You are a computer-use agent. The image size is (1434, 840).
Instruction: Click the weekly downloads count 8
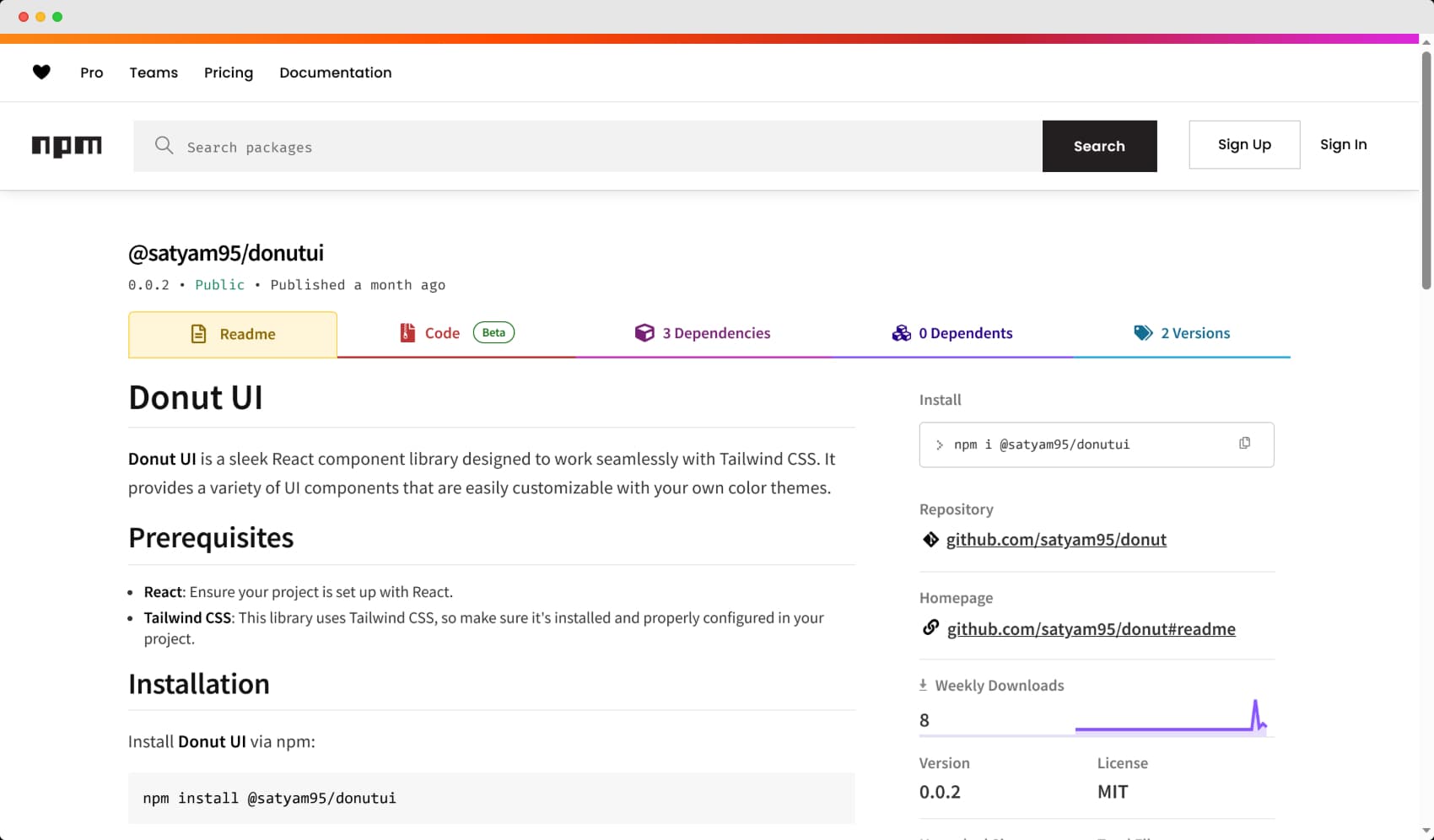click(925, 720)
